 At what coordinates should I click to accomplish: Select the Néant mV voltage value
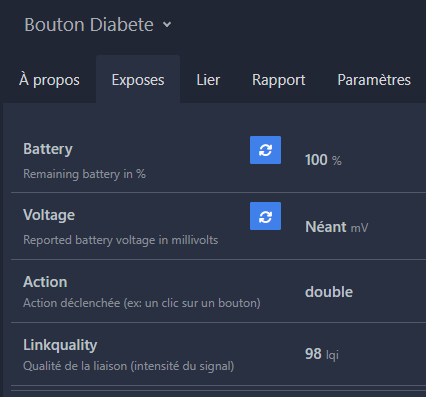pyautogui.click(x=337, y=227)
